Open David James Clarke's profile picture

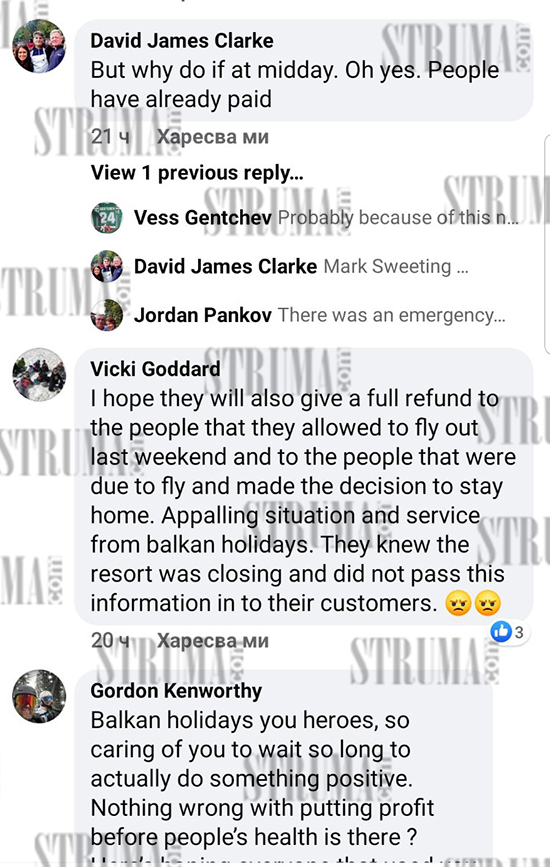click(x=39, y=46)
